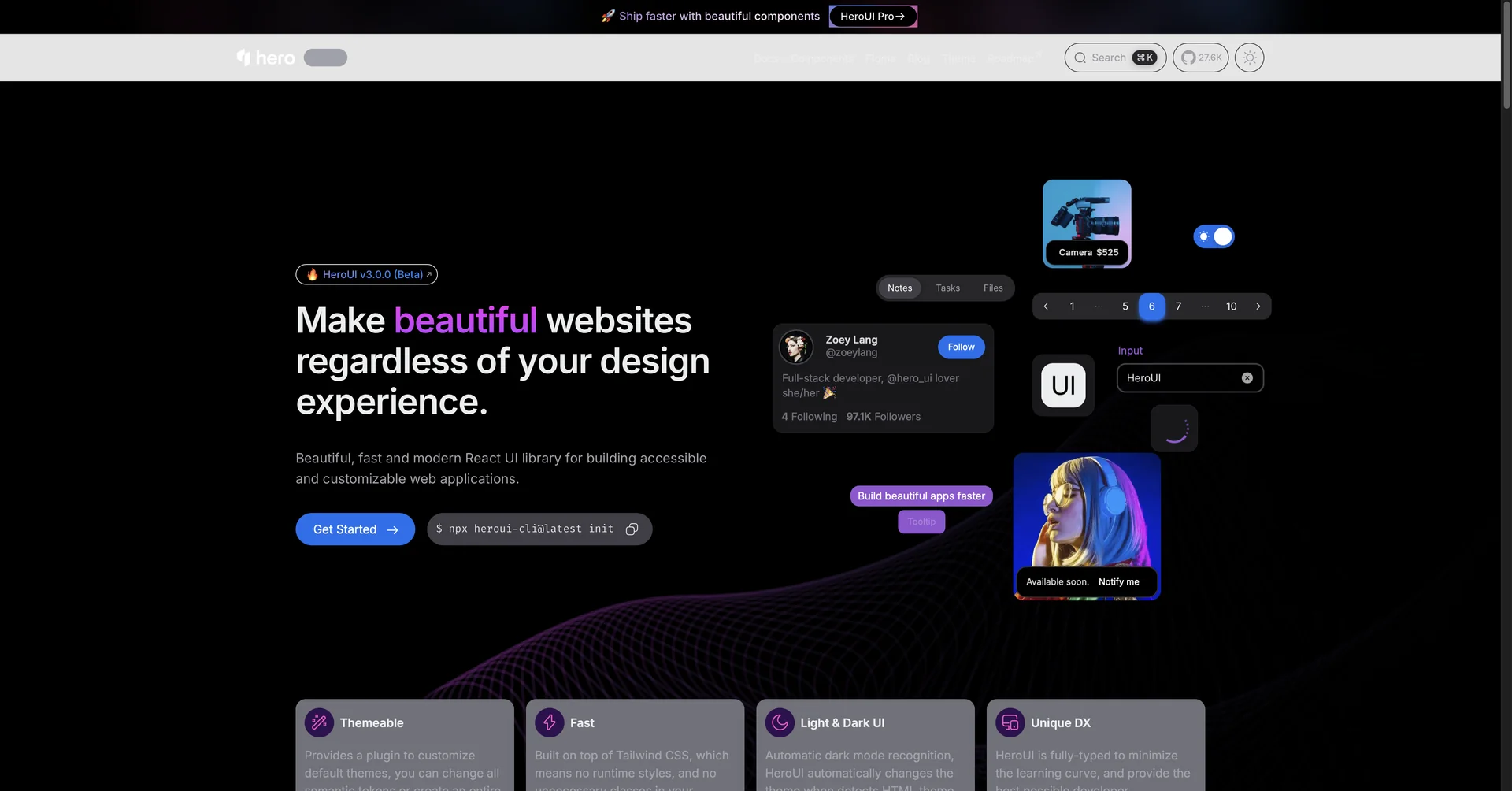Select pagination page 5

click(x=1125, y=306)
